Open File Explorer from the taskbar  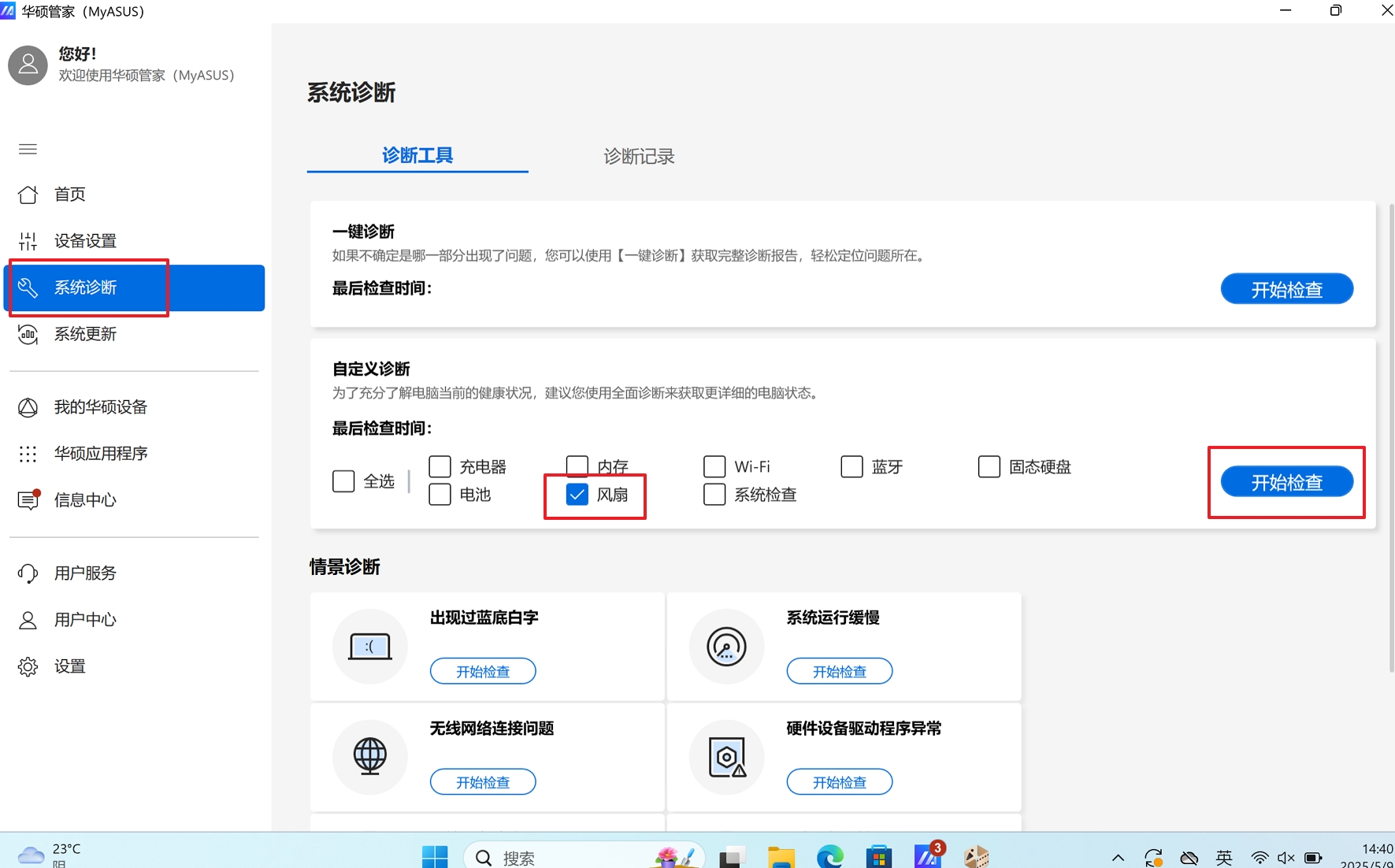pyautogui.click(x=781, y=856)
